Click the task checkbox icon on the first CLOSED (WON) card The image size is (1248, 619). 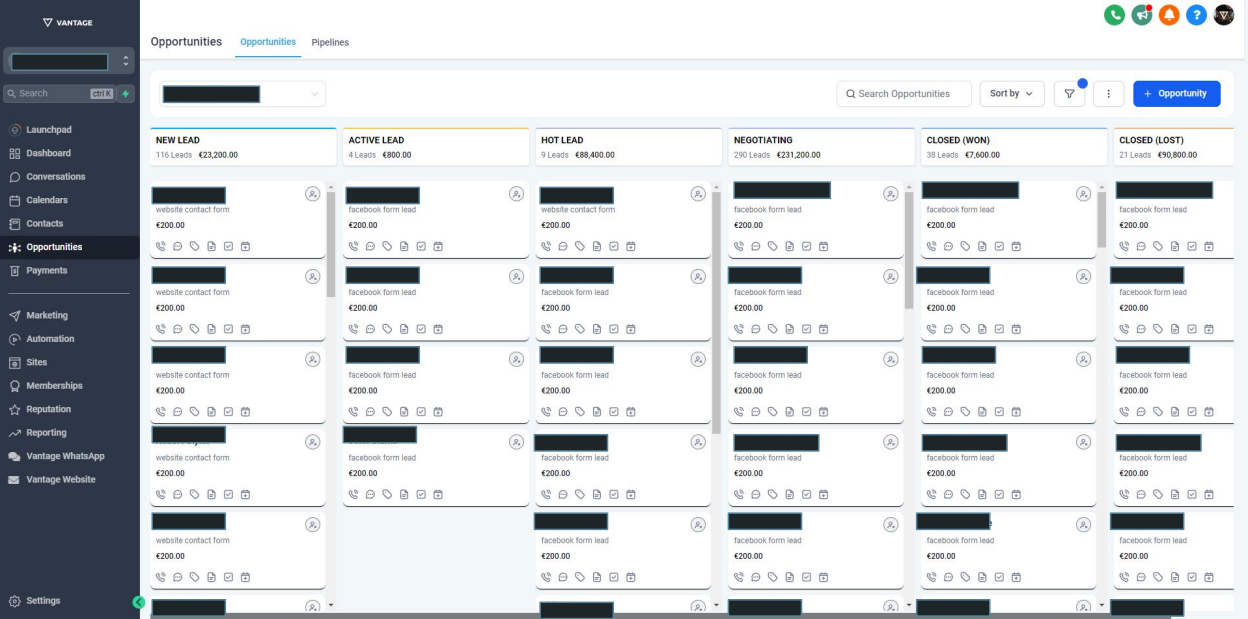click(x=1000, y=246)
